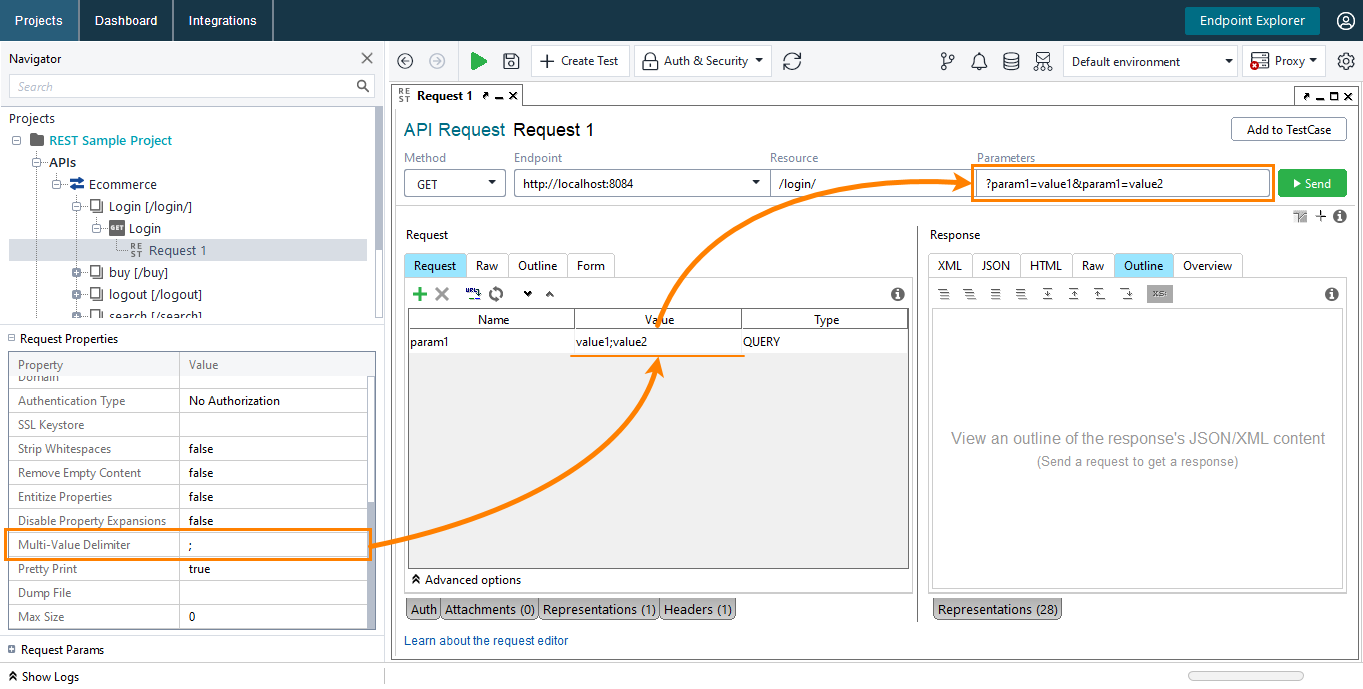1363x689 pixels.
Task: Click the info icon in the Response Outline toolbar
Action: tap(1331, 294)
